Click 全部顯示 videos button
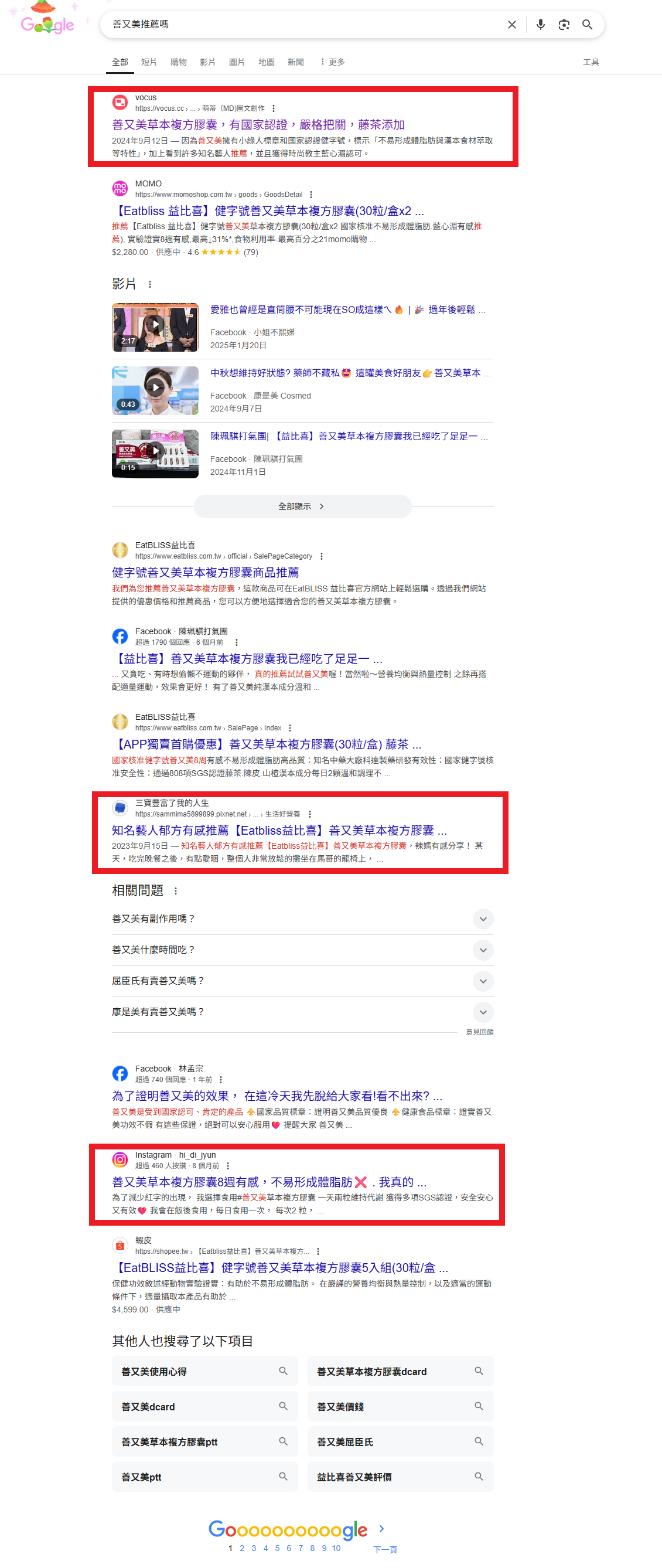Viewport: 662px width, 1568px height. click(302, 506)
